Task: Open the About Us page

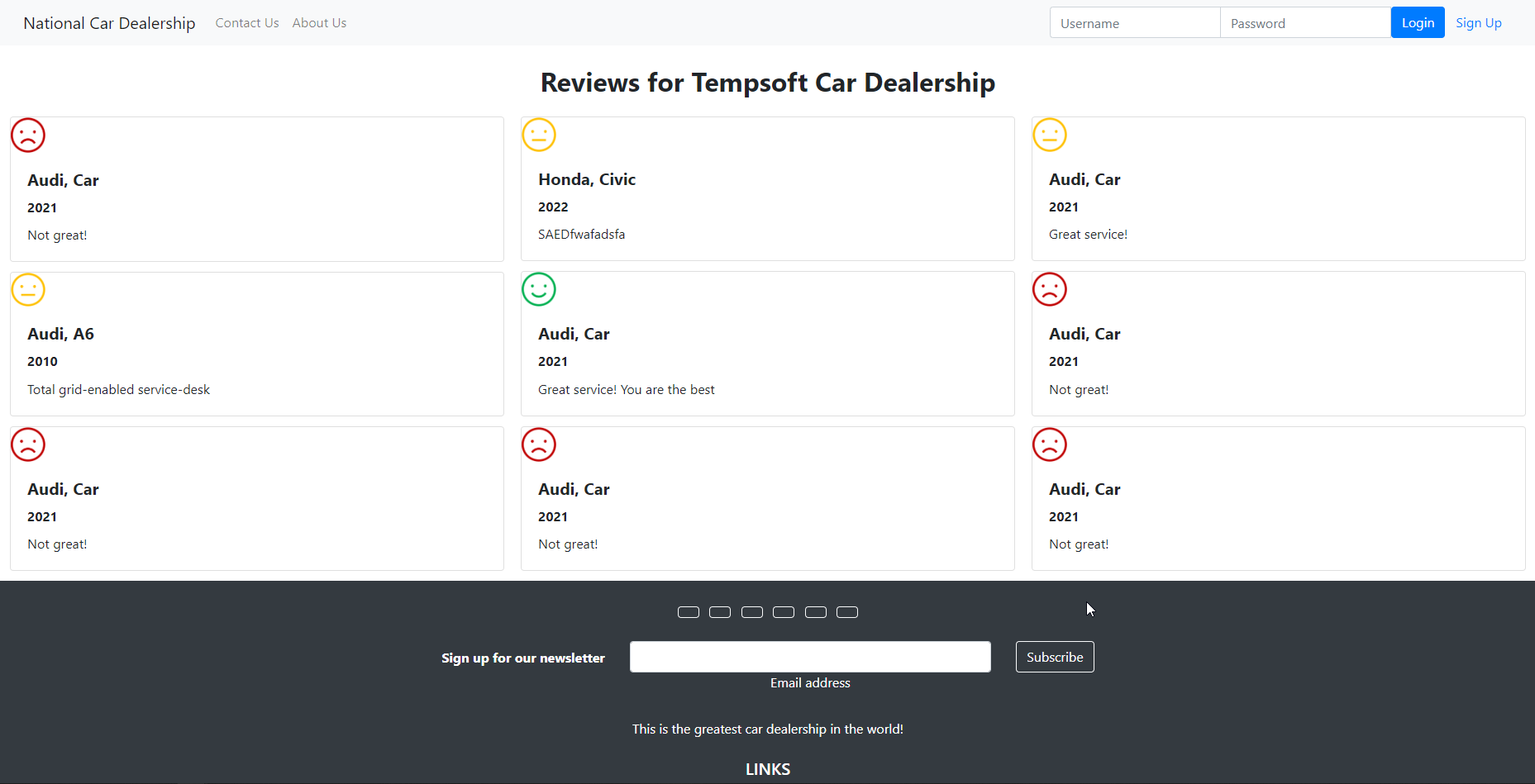Action: coord(319,23)
